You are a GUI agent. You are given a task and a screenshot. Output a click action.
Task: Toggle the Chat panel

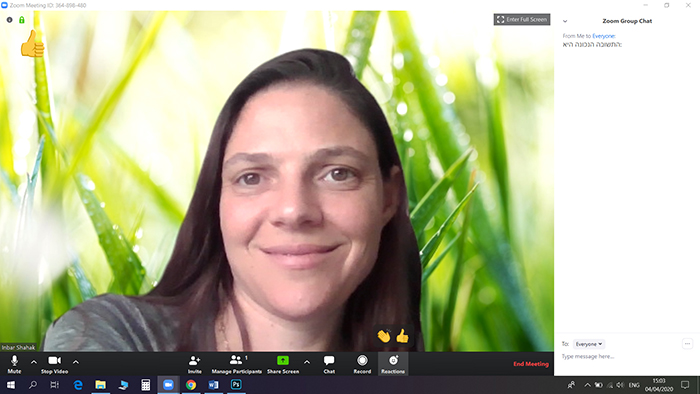[x=329, y=364]
